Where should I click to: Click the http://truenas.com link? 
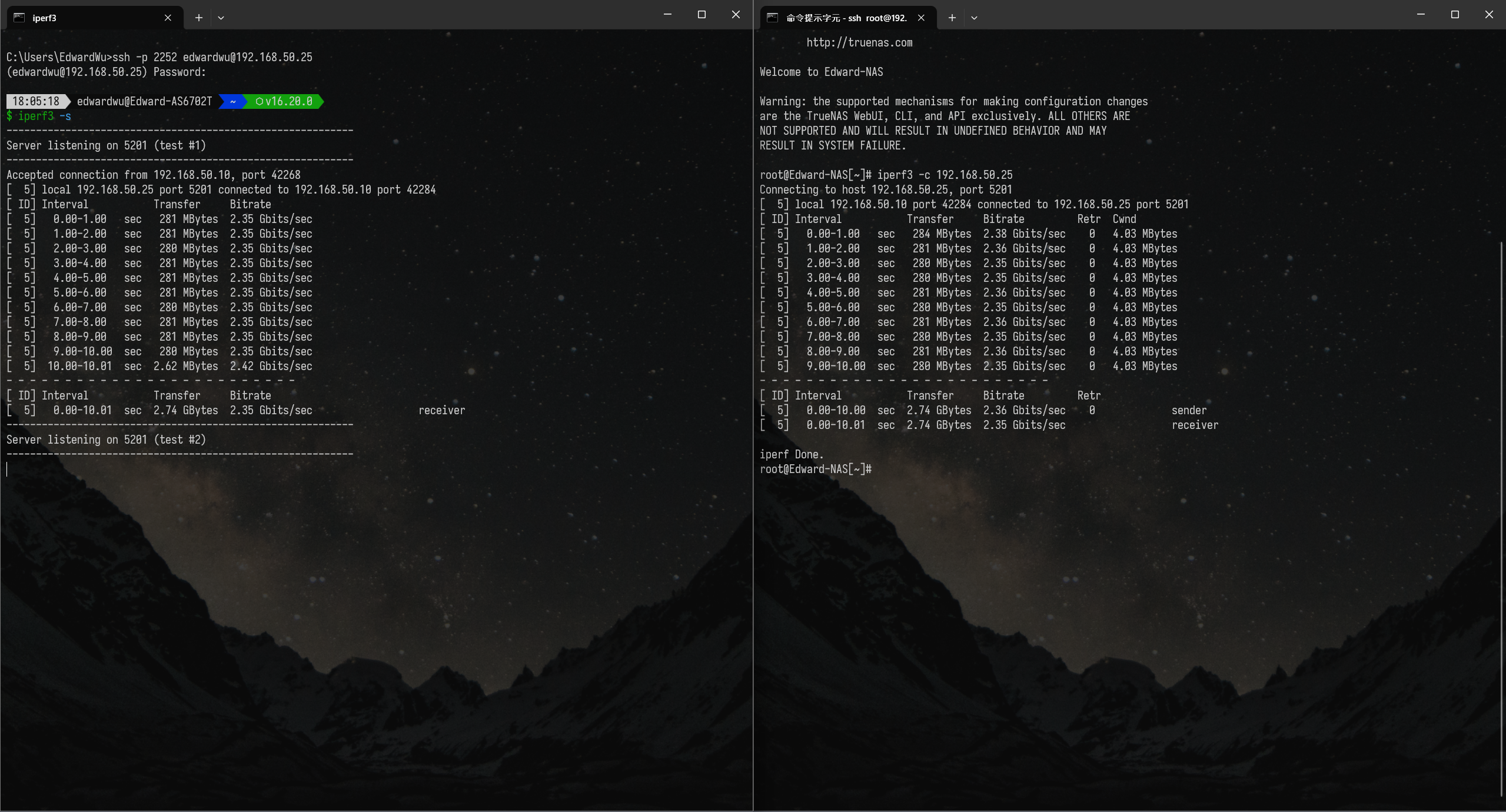click(x=859, y=42)
